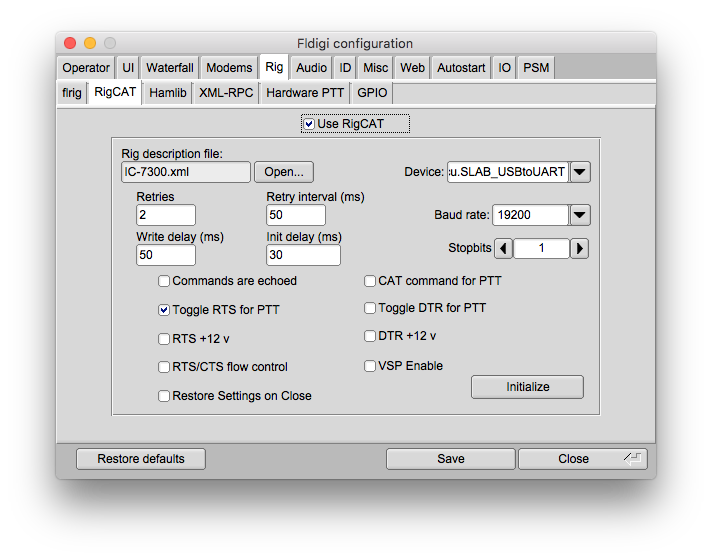
Task: Click the Init delay input field
Action: [303, 255]
